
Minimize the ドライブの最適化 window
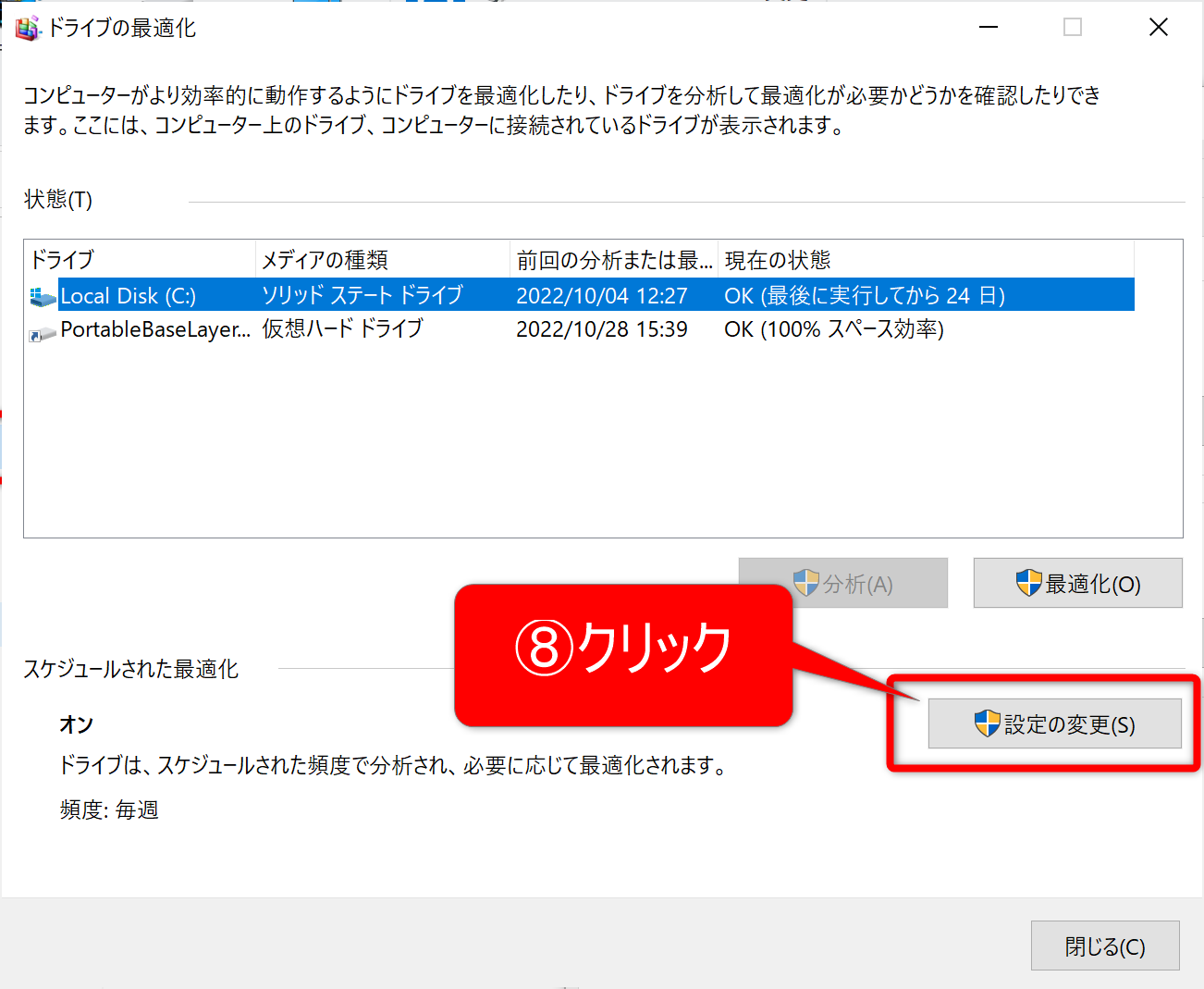989,28
